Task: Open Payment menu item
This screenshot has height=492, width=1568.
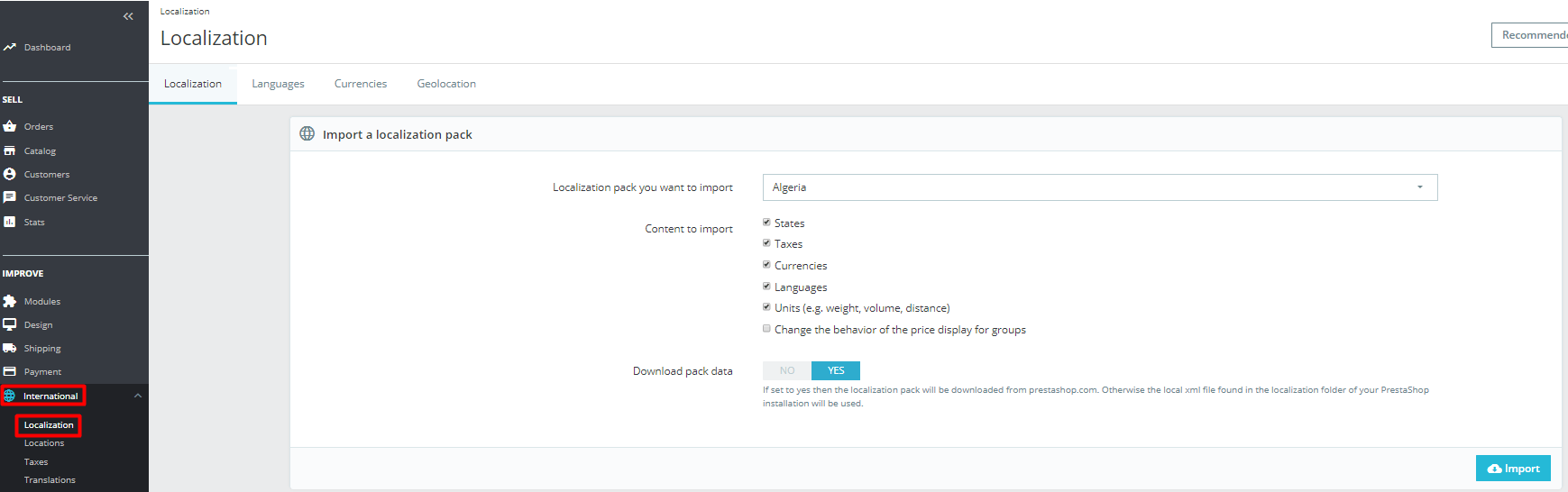Action: pos(42,372)
